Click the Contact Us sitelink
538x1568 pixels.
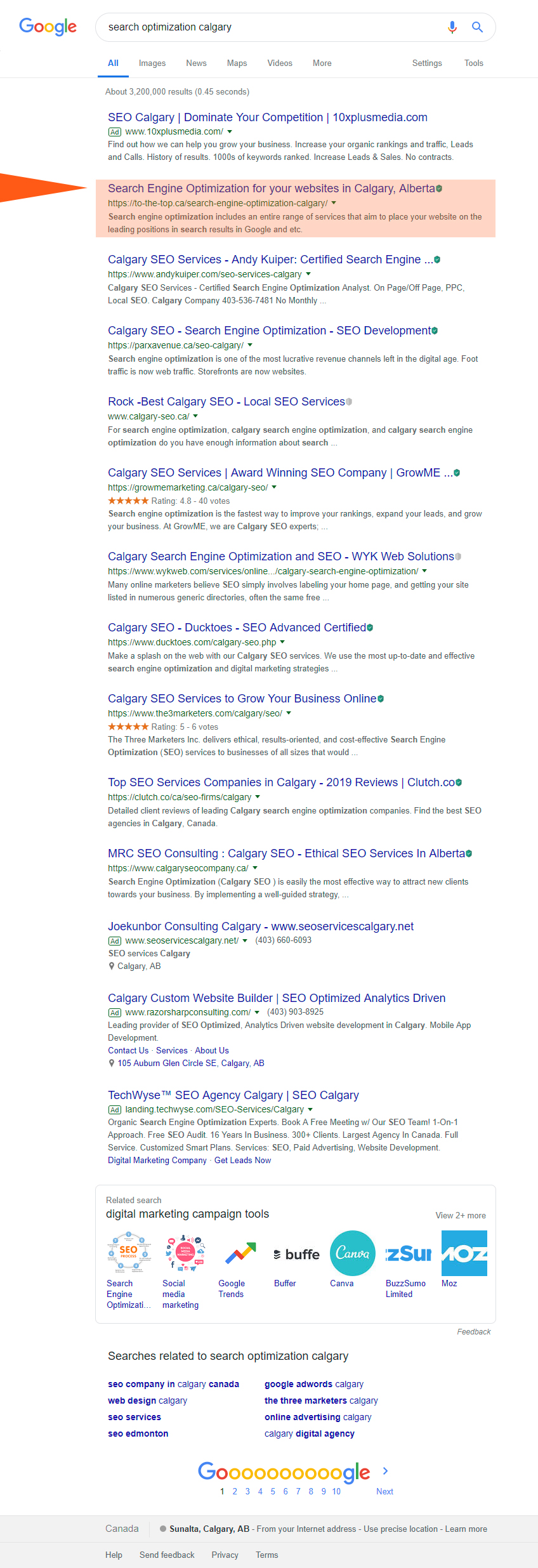pyautogui.click(x=128, y=1051)
